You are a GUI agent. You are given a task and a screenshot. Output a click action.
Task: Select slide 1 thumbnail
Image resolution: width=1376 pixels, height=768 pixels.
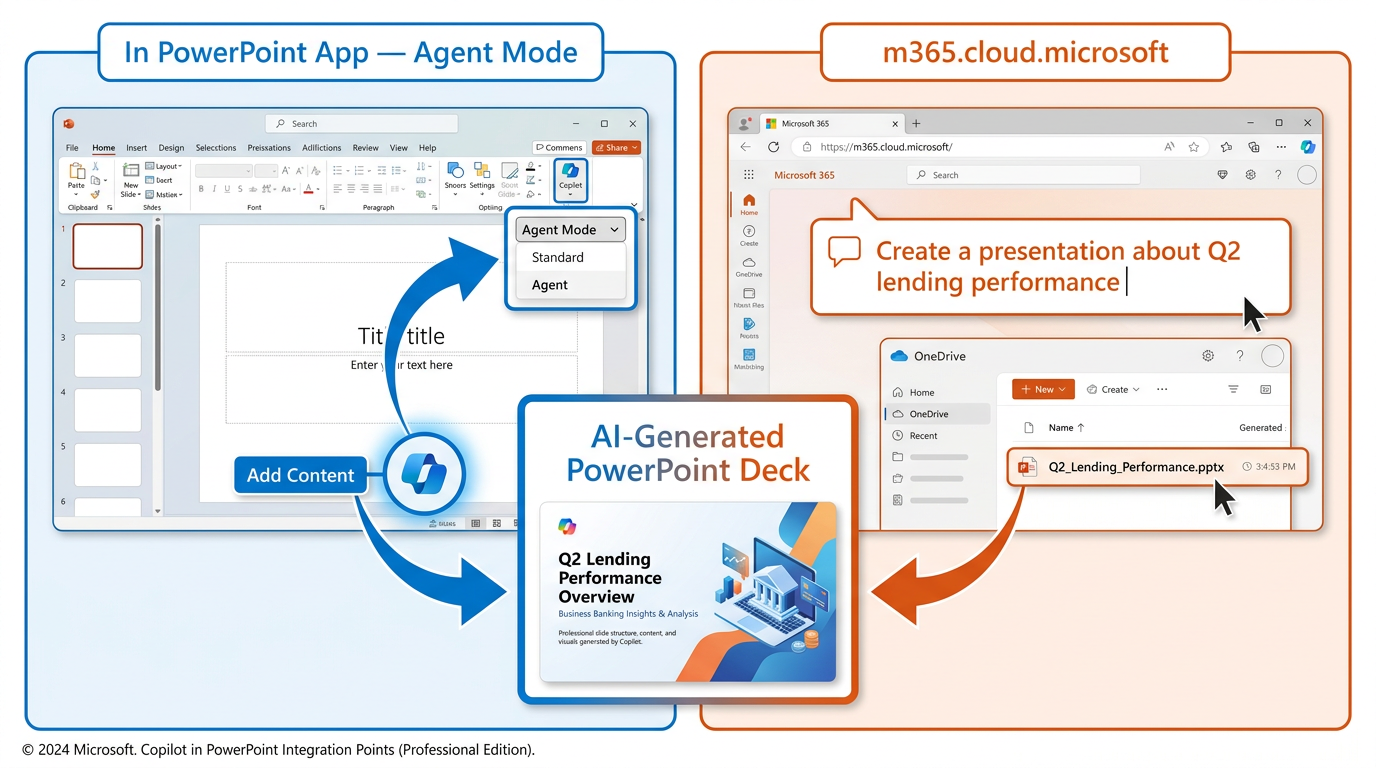tap(108, 246)
